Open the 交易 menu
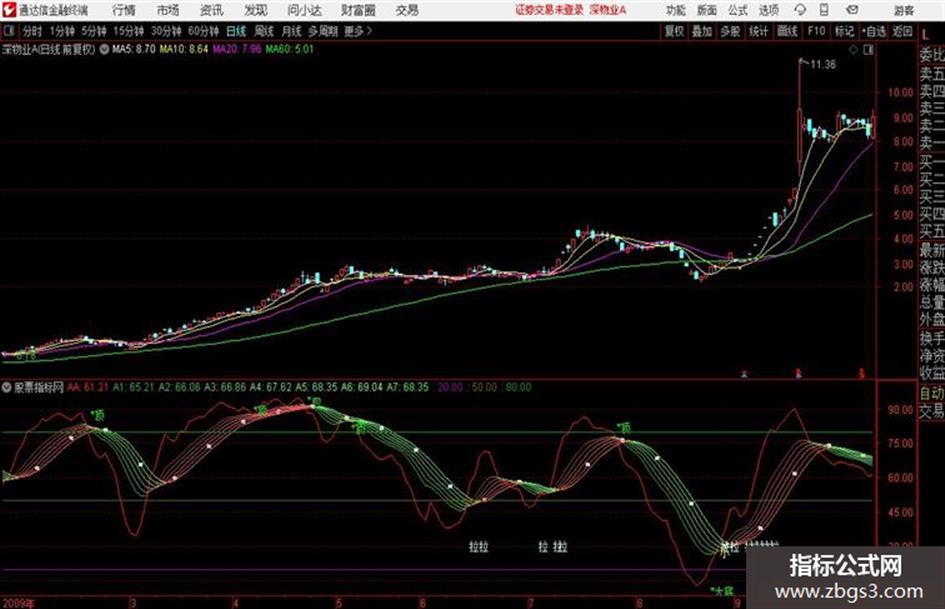945x609 pixels. pyautogui.click(x=407, y=10)
